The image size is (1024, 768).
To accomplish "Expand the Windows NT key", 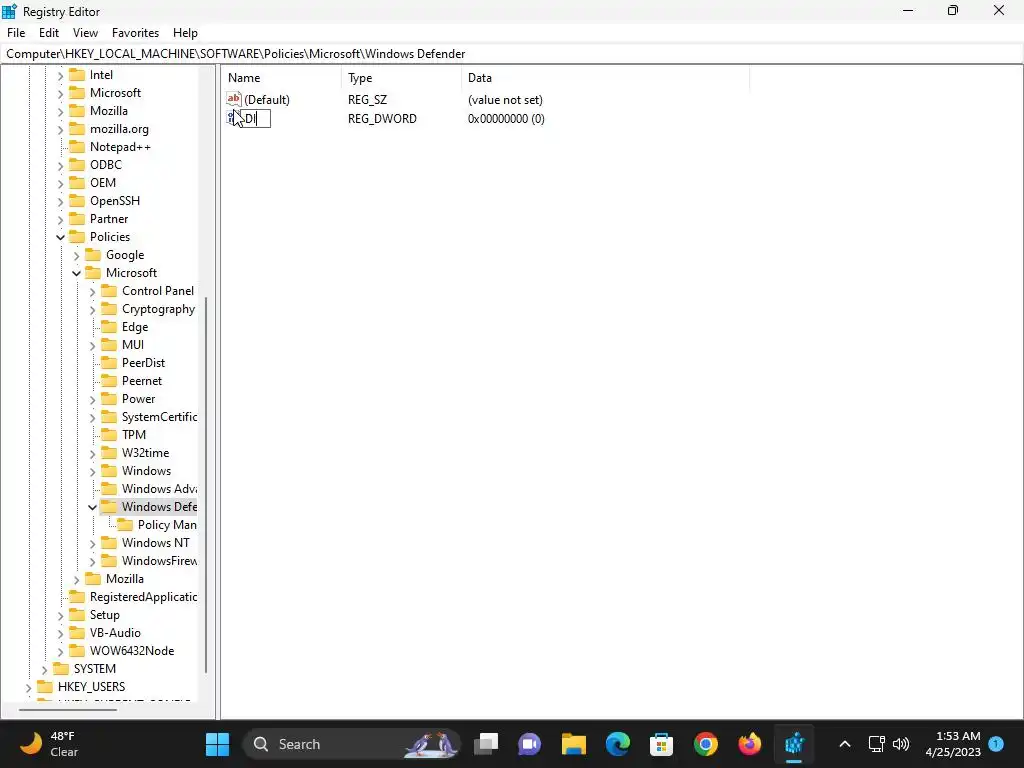I will [92, 543].
